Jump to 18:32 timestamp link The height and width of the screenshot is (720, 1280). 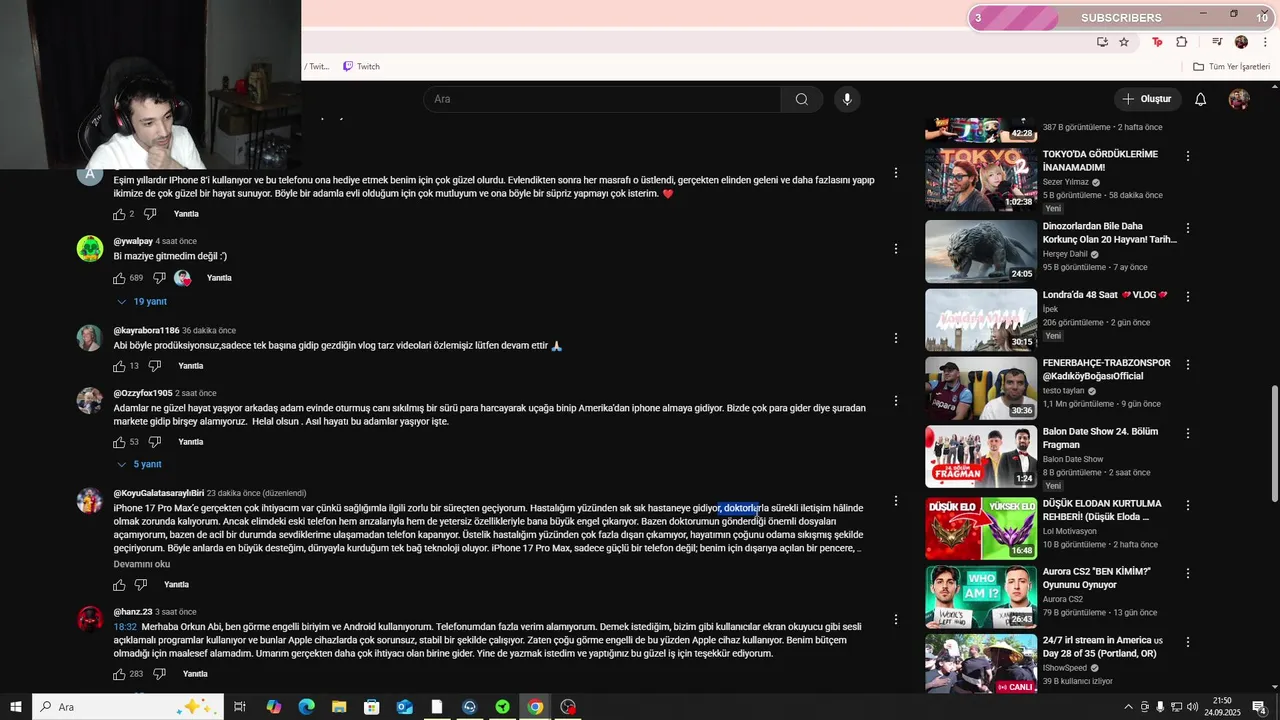pyautogui.click(x=125, y=627)
